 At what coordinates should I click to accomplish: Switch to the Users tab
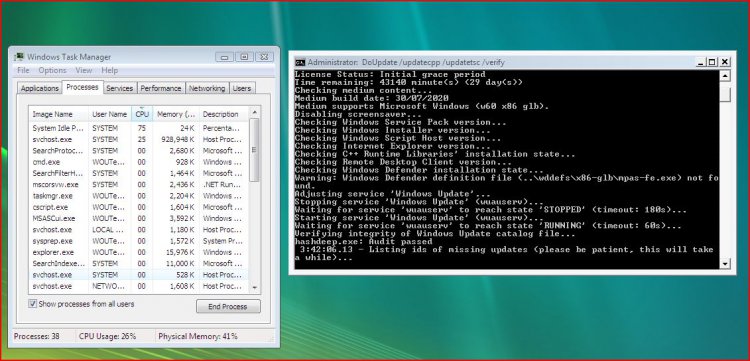(242, 88)
